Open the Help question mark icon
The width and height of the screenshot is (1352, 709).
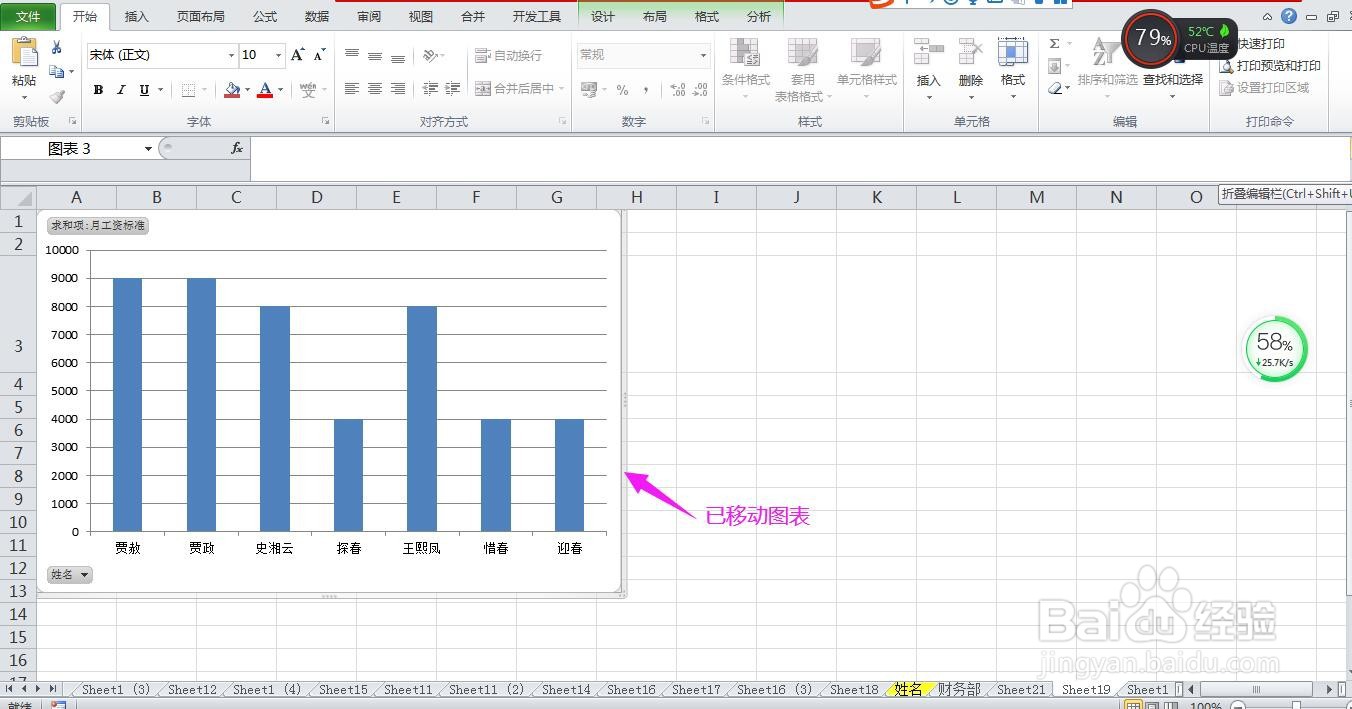pyautogui.click(x=1289, y=16)
